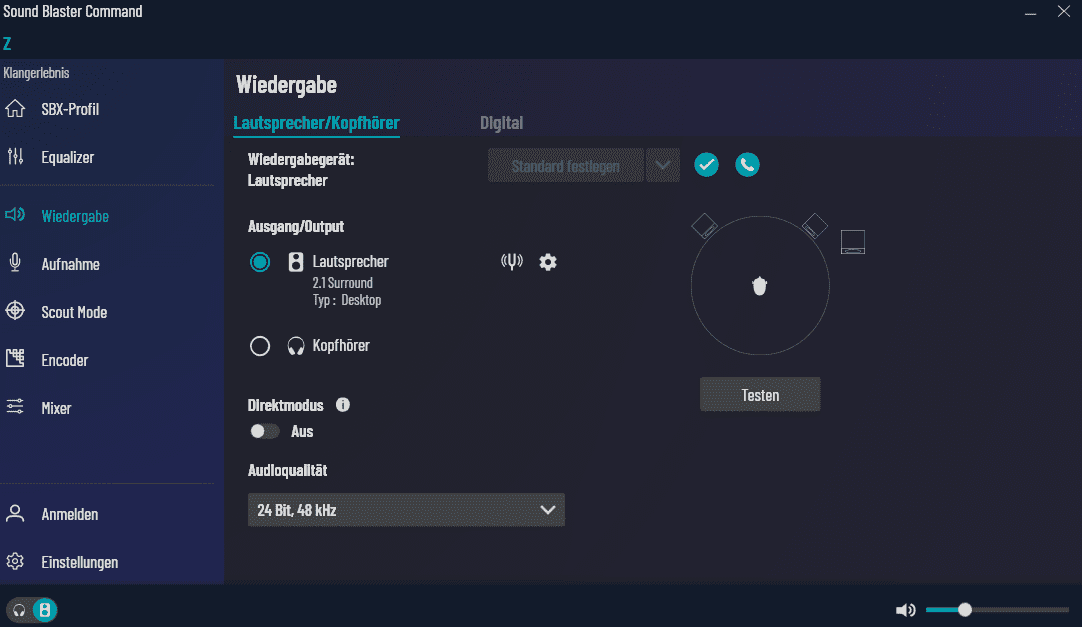The image size is (1082, 627).
Task: Mute volume via bottom speaker icon
Action: pyautogui.click(x=905, y=610)
